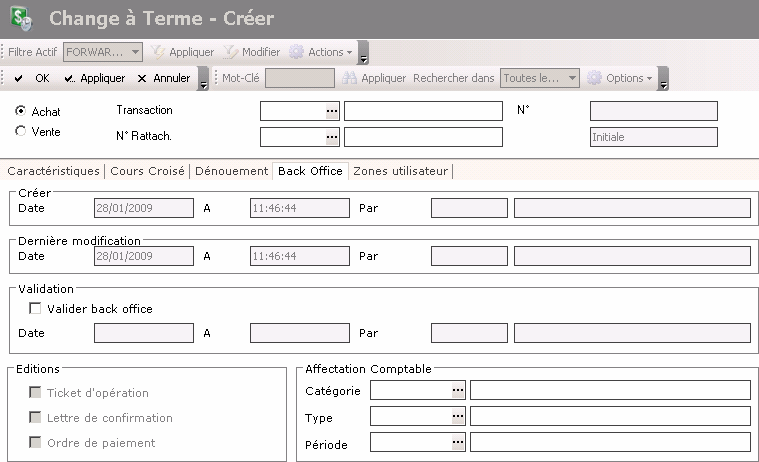Open the Zones utilisateur tab
Viewport: 759px width, 462px height.
(400, 171)
